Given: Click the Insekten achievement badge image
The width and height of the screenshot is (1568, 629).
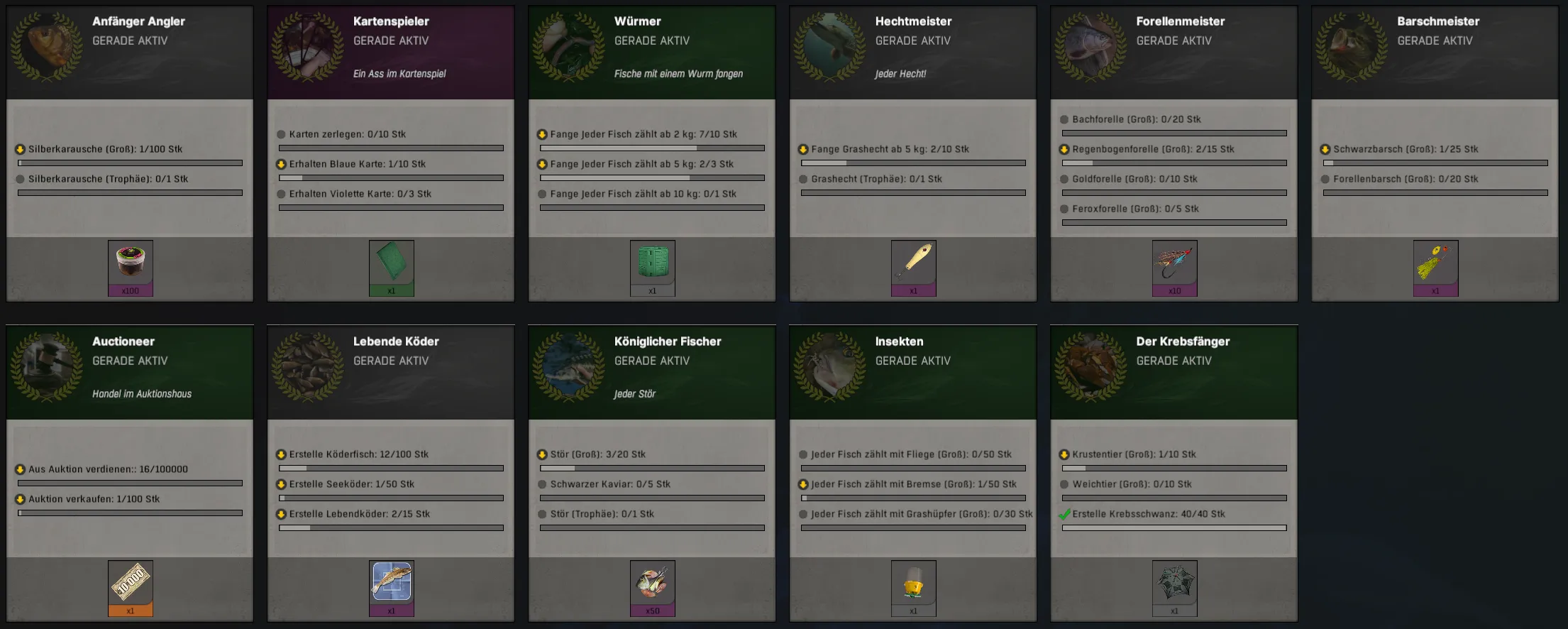Looking at the screenshot, I should click(830, 367).
